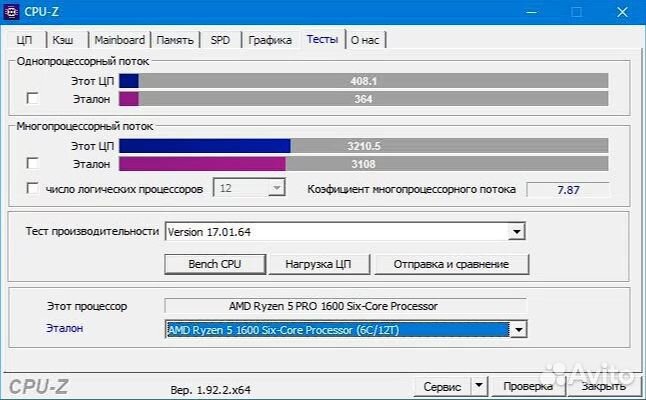
Task: Click the blue Эталон label near the reference dropdown
Action: coord(65,328)
